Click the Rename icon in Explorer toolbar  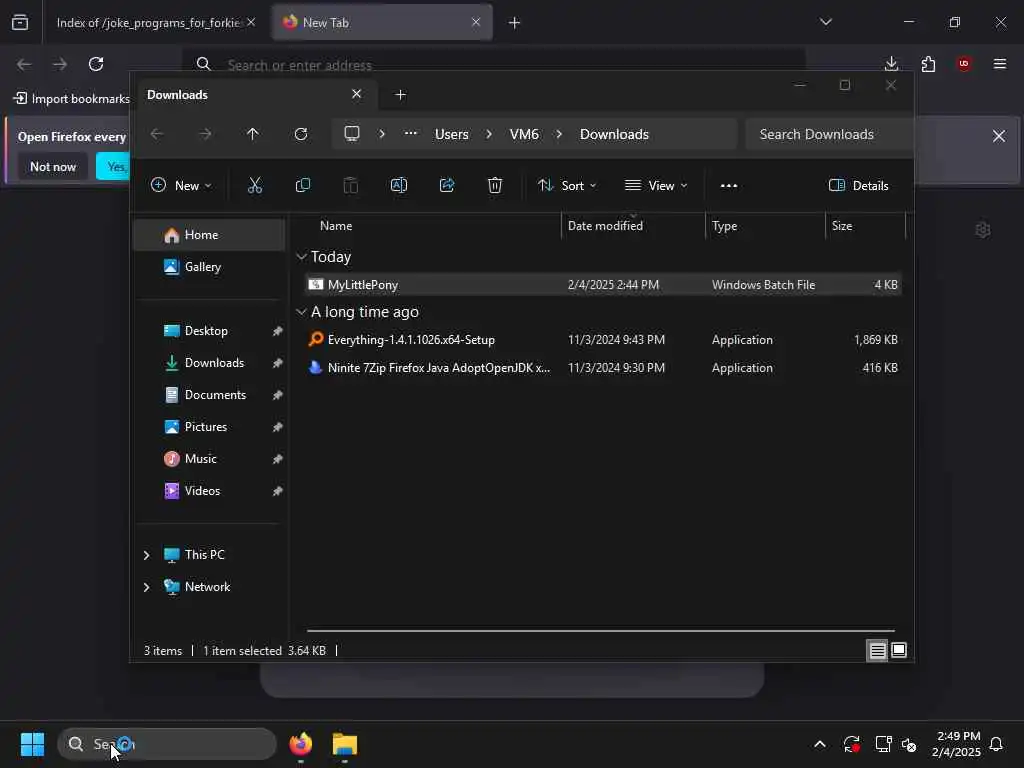(x=399, y=185)
